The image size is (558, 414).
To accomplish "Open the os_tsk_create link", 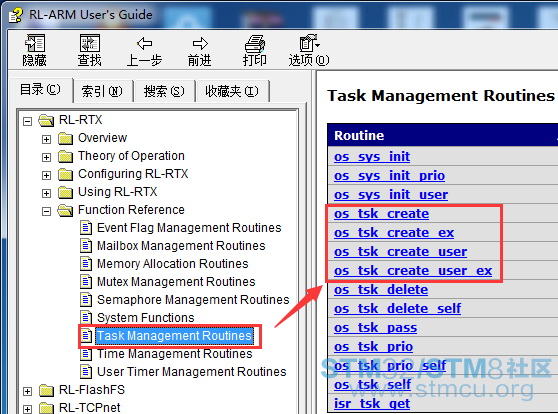I will 381,214.
